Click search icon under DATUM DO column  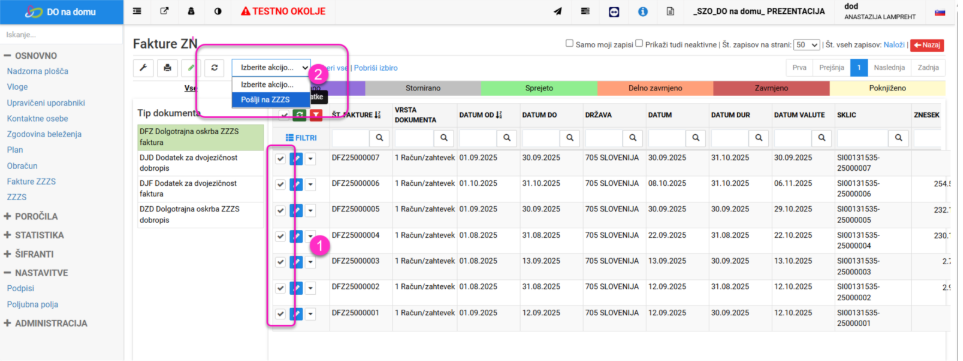pos(570,138)
